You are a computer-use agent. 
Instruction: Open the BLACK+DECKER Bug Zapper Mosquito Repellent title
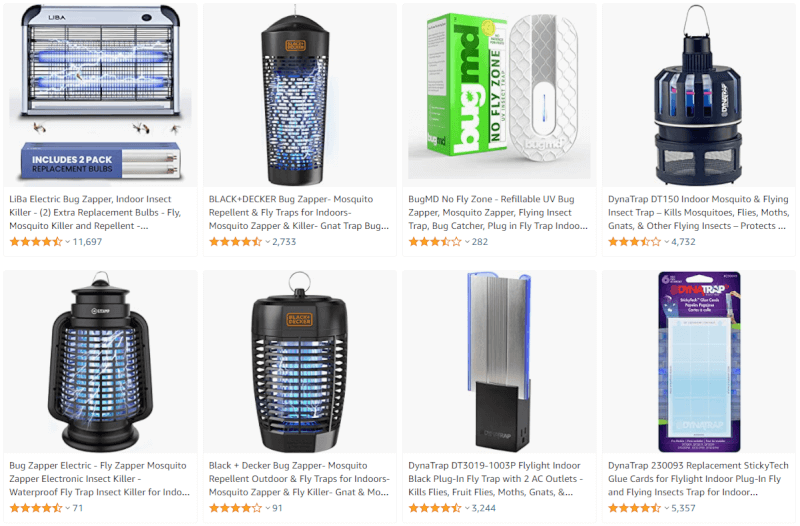298,212
